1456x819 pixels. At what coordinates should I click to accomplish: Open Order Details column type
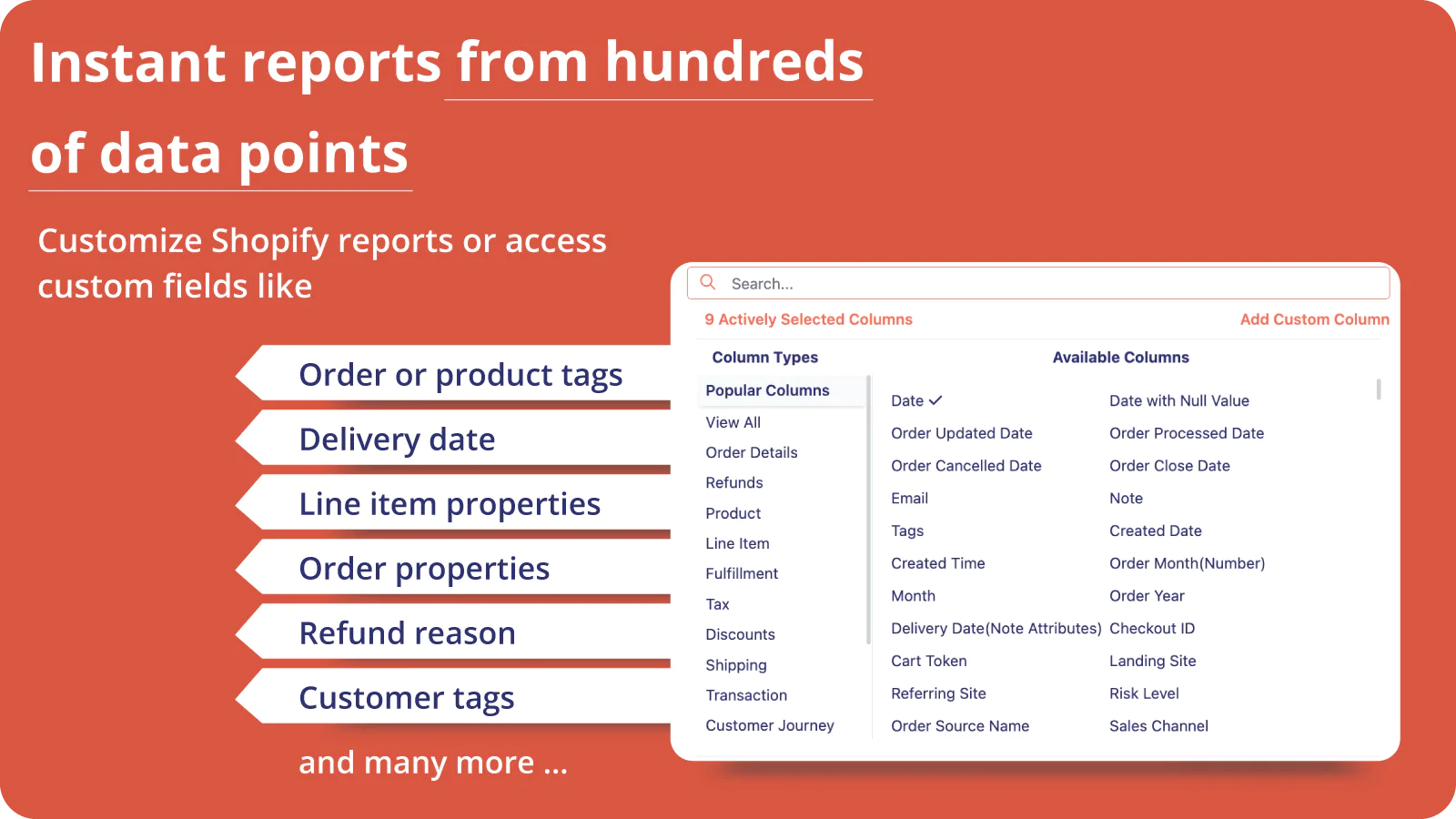[752, 452]
